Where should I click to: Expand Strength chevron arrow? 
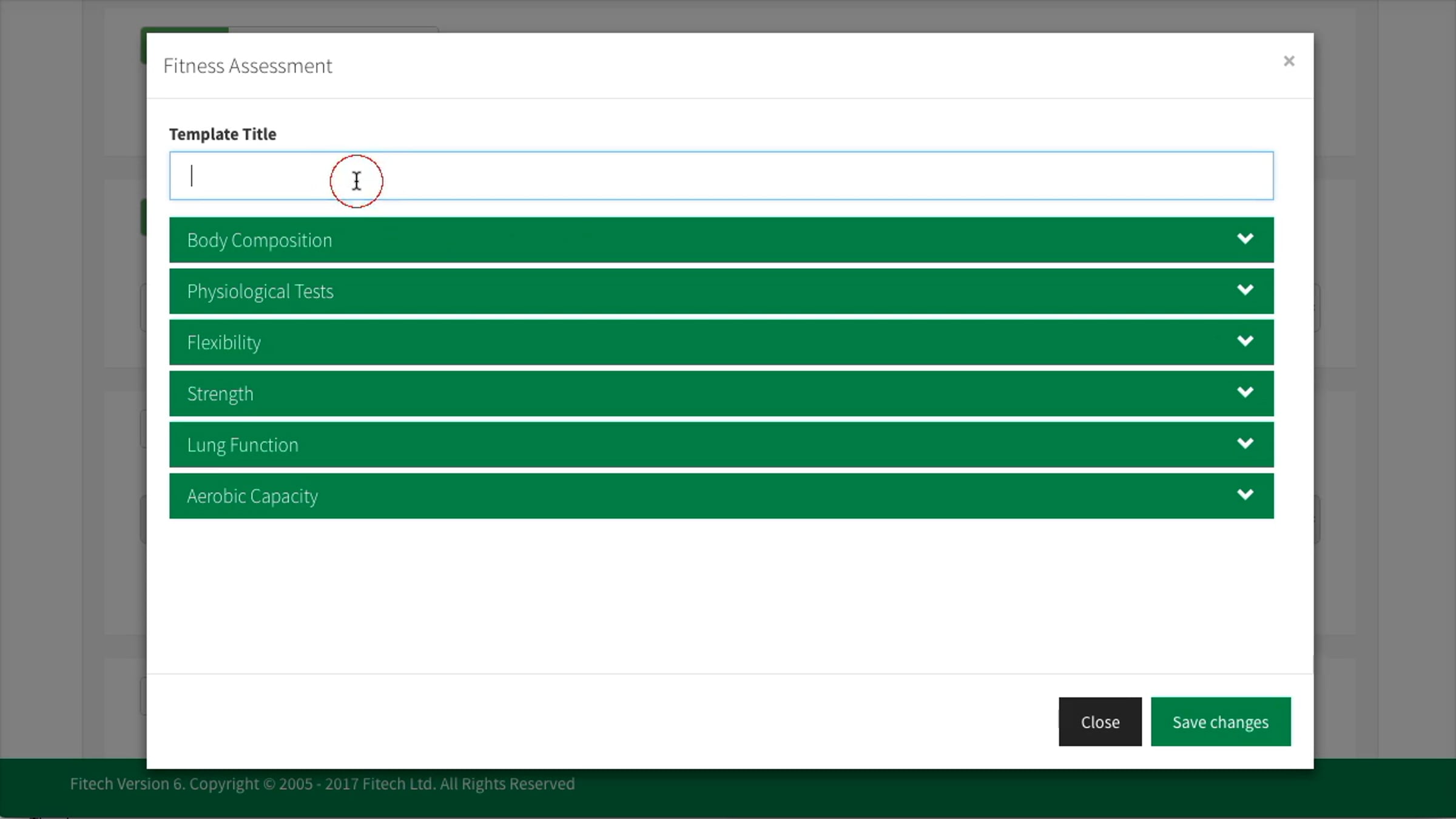[x=1245, y=393]
